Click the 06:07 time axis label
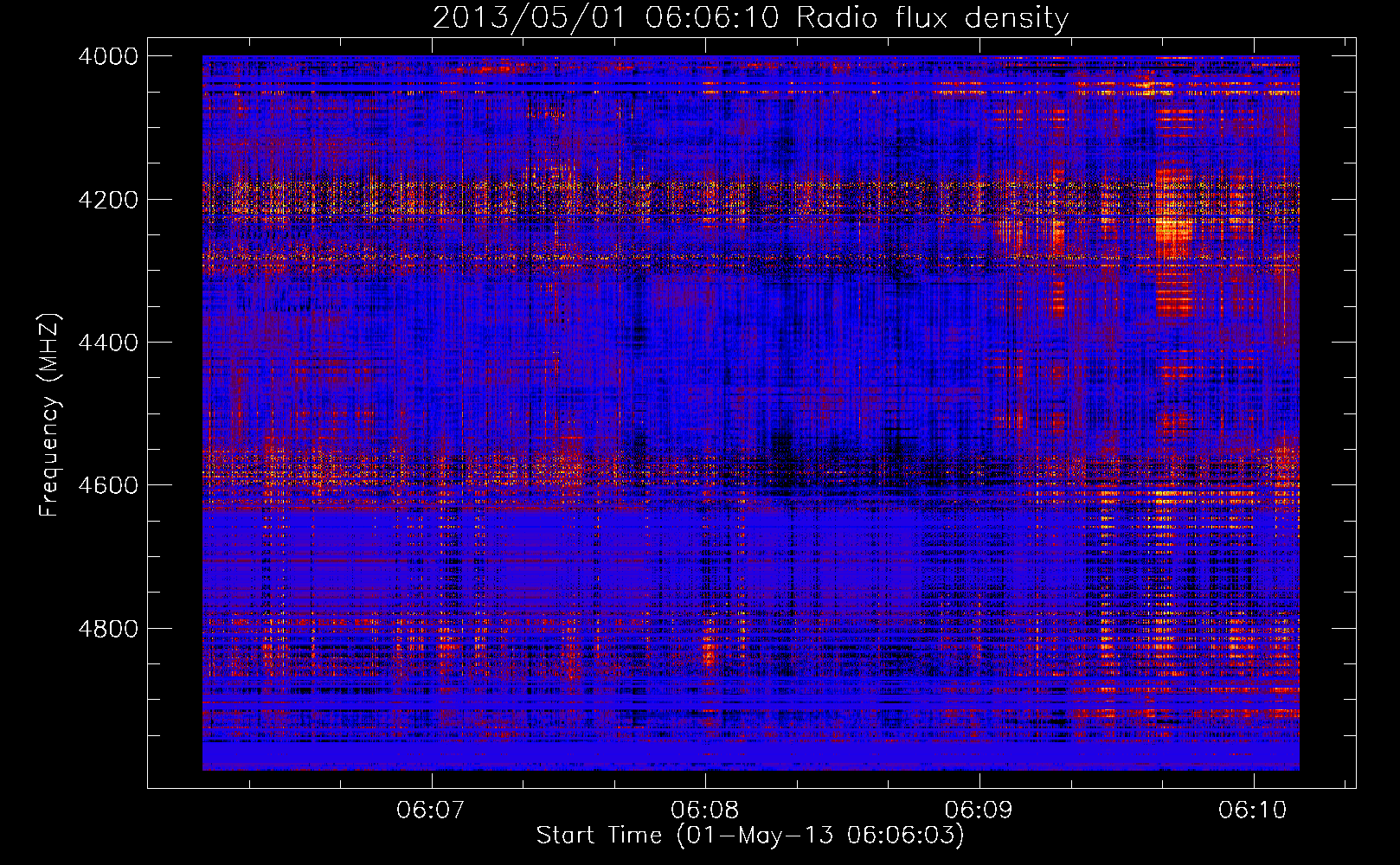 click(431, 810)
